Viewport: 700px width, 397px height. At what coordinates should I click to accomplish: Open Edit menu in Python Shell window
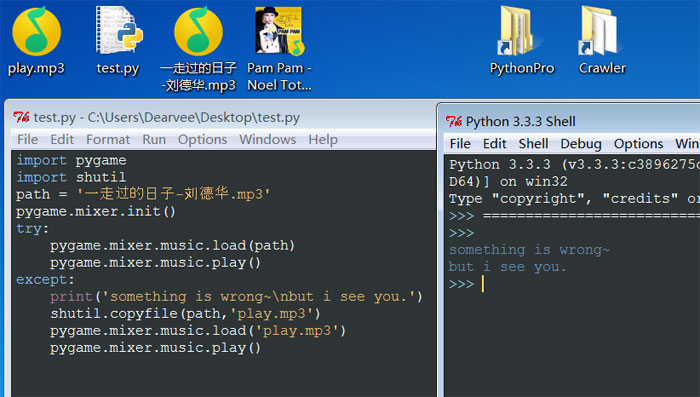(494, 143)
